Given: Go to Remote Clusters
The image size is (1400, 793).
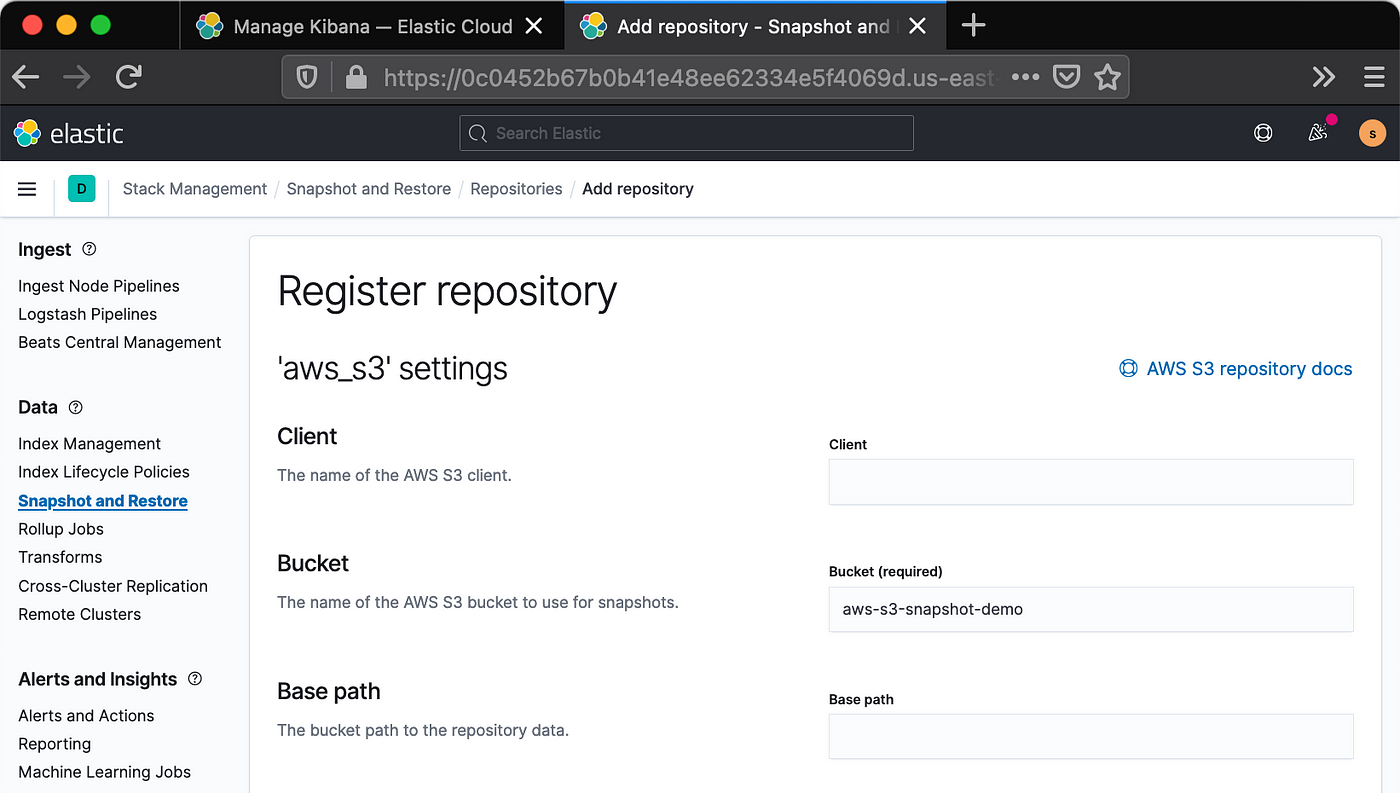Looking at the screenshot, I should click(x=80, y=614).
